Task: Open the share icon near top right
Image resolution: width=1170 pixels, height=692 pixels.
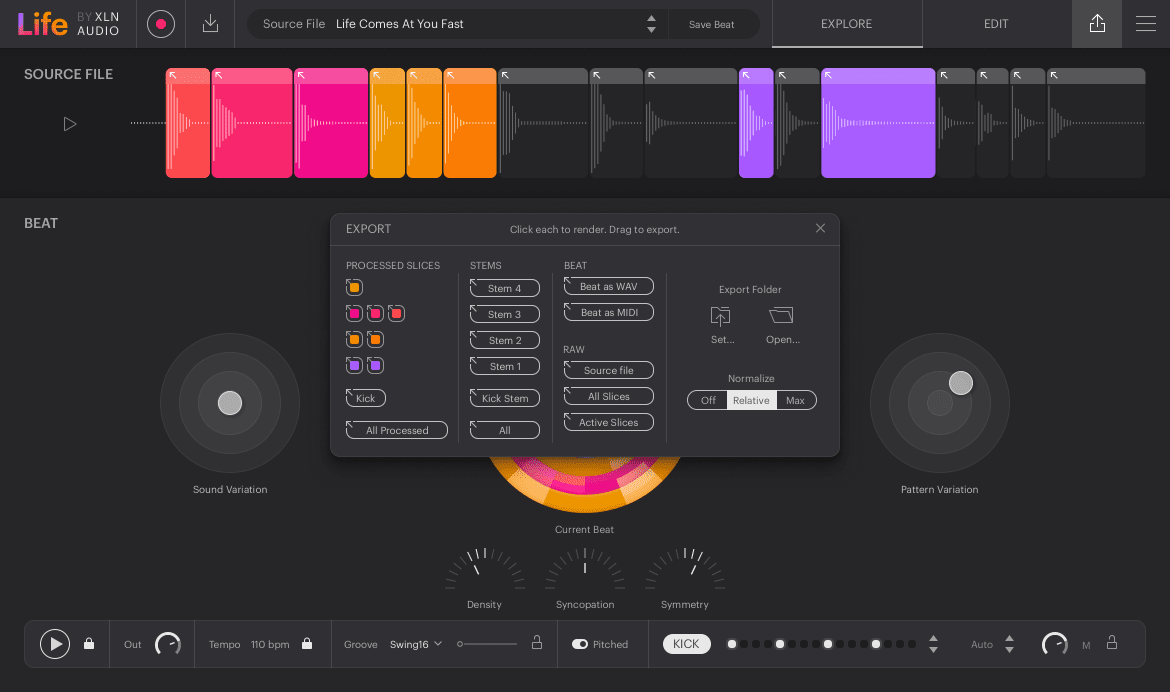Action: pos(1096,23)
